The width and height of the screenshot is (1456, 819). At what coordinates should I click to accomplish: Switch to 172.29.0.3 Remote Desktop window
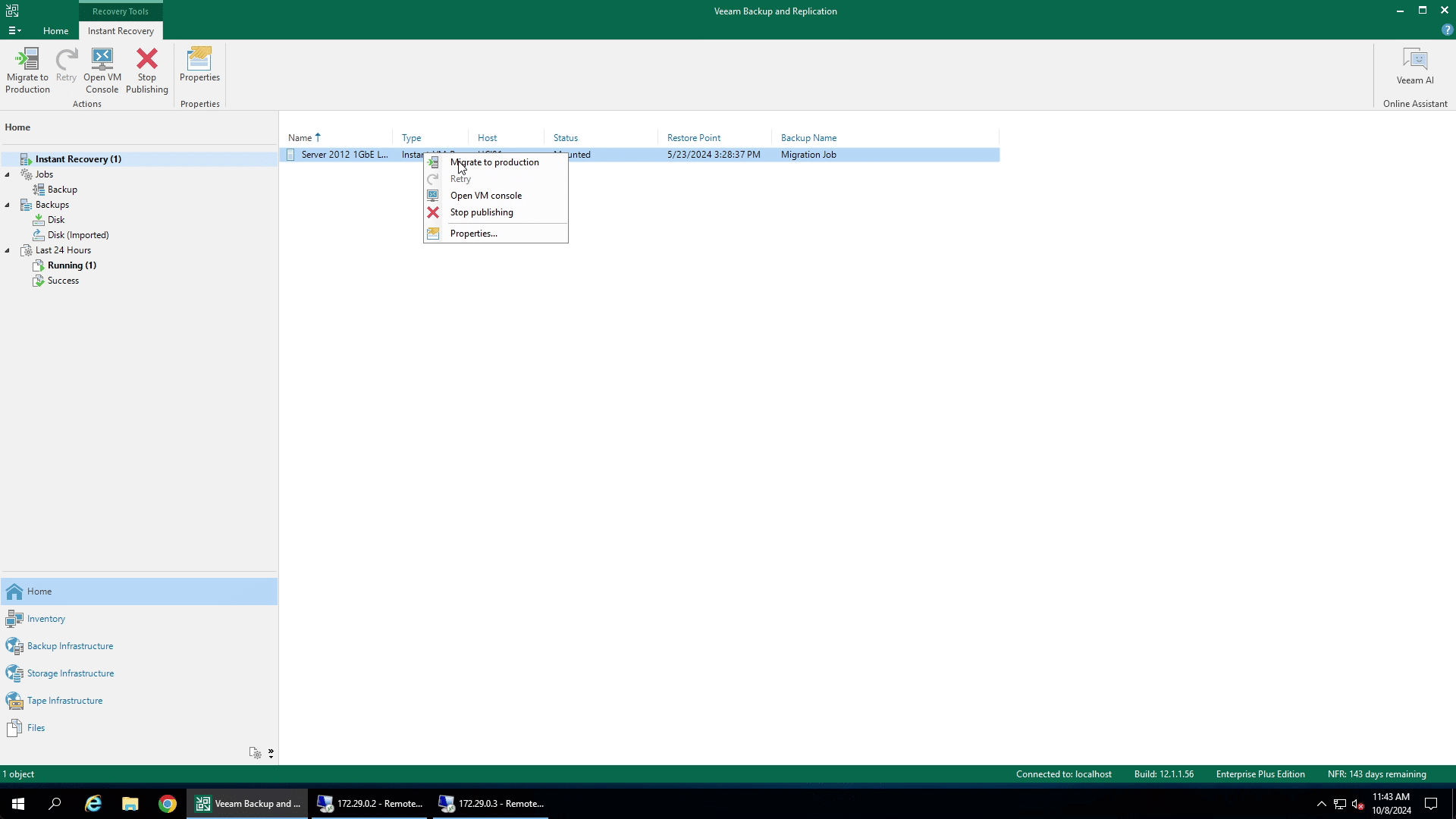click(491, 804)
